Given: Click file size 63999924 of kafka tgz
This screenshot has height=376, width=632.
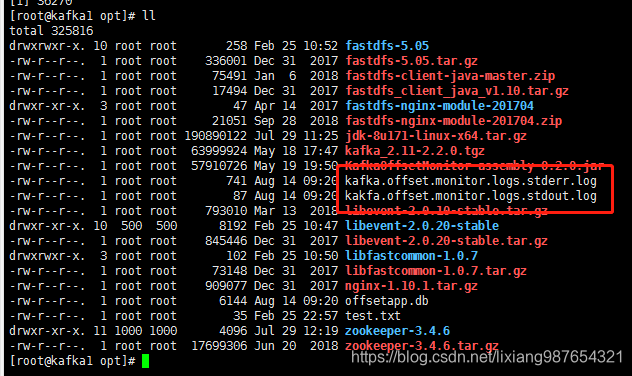Looking at the screenshot, I should coord(219,151).
